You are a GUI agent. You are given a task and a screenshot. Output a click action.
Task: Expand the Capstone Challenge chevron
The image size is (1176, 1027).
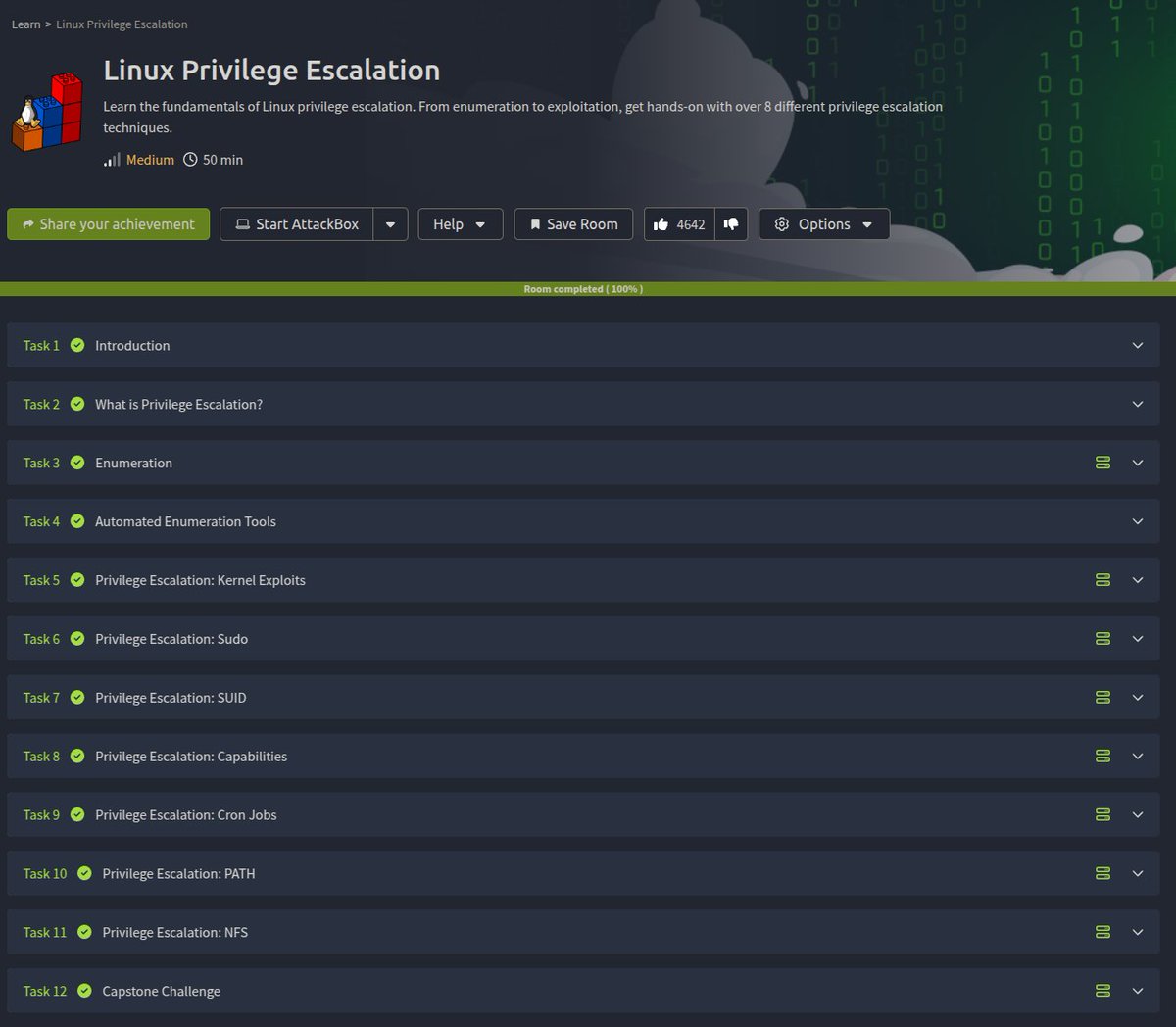1138,991
